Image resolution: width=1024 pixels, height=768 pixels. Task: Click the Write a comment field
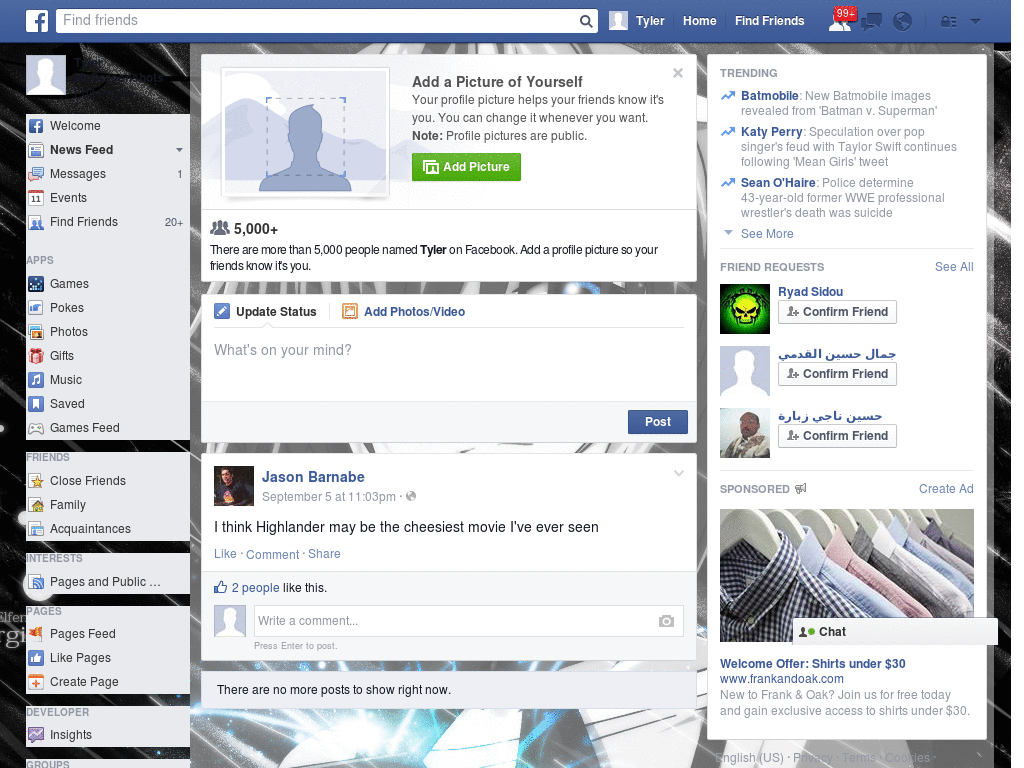(457, 621)
